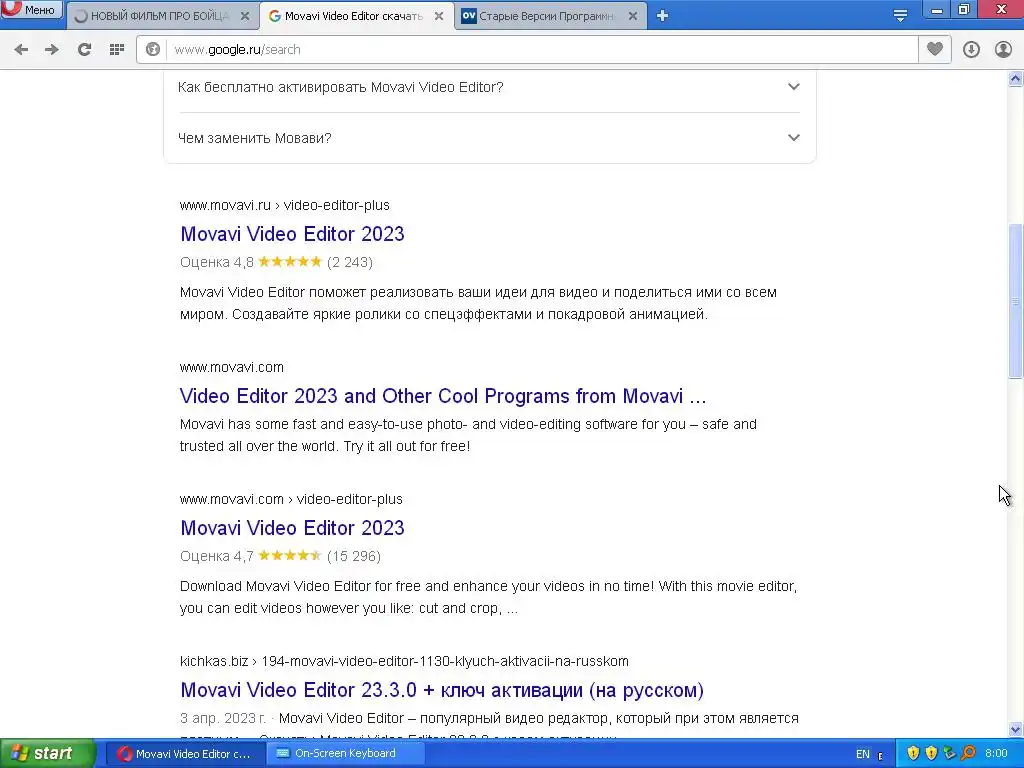This screenshot has height=768, width=1024.
Task: Go back to previous page
Action: click(x=21, y=50)
